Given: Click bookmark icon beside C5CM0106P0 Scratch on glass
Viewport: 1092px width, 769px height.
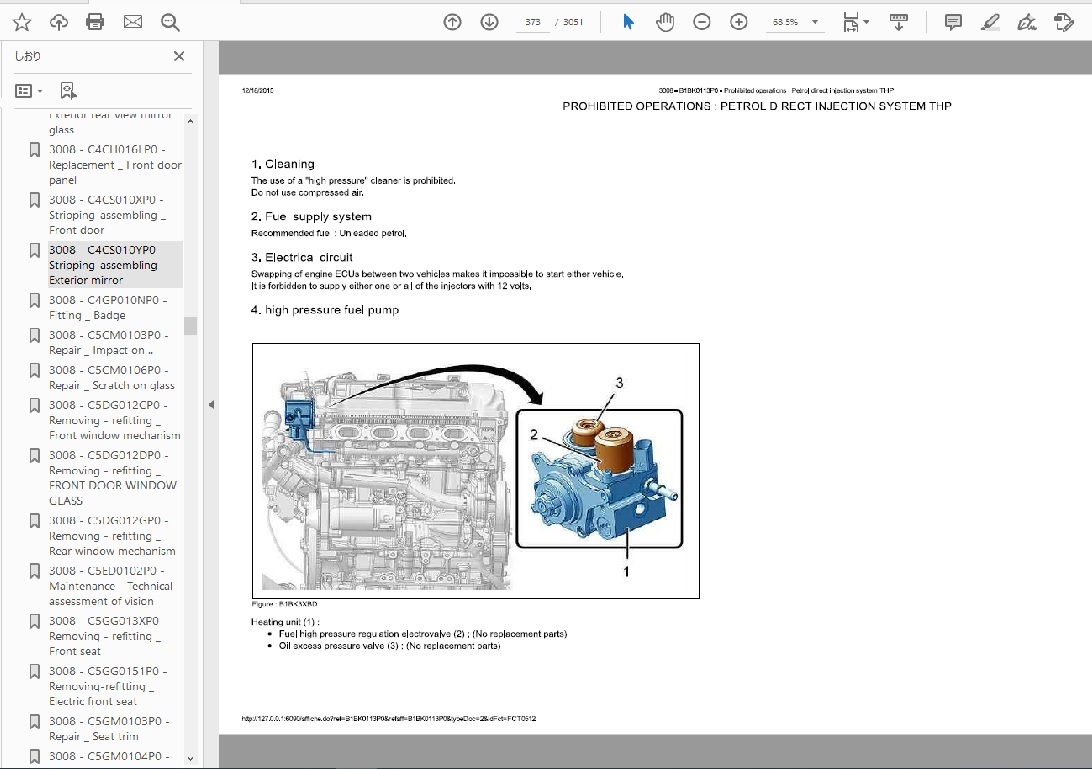Looking at the screenshot, I should tap(34, 371).
